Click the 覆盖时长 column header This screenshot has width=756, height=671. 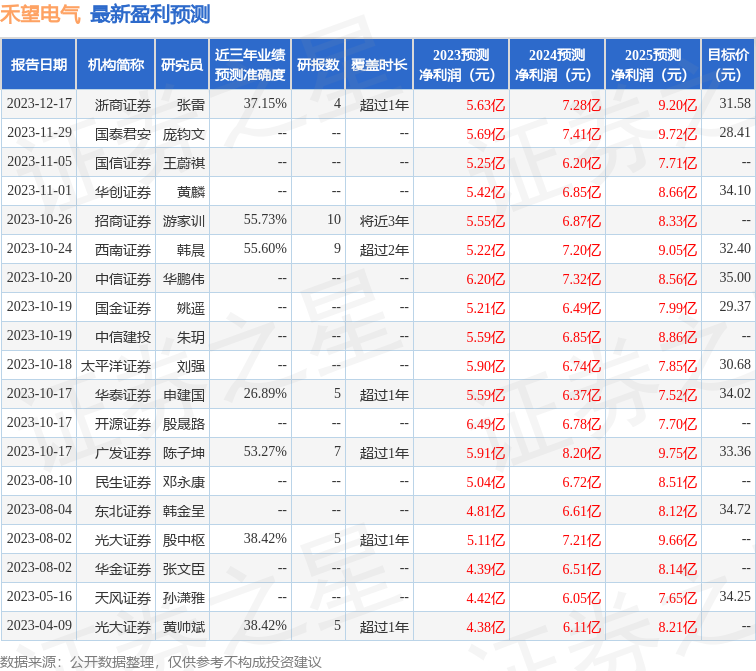click(379, 65)
